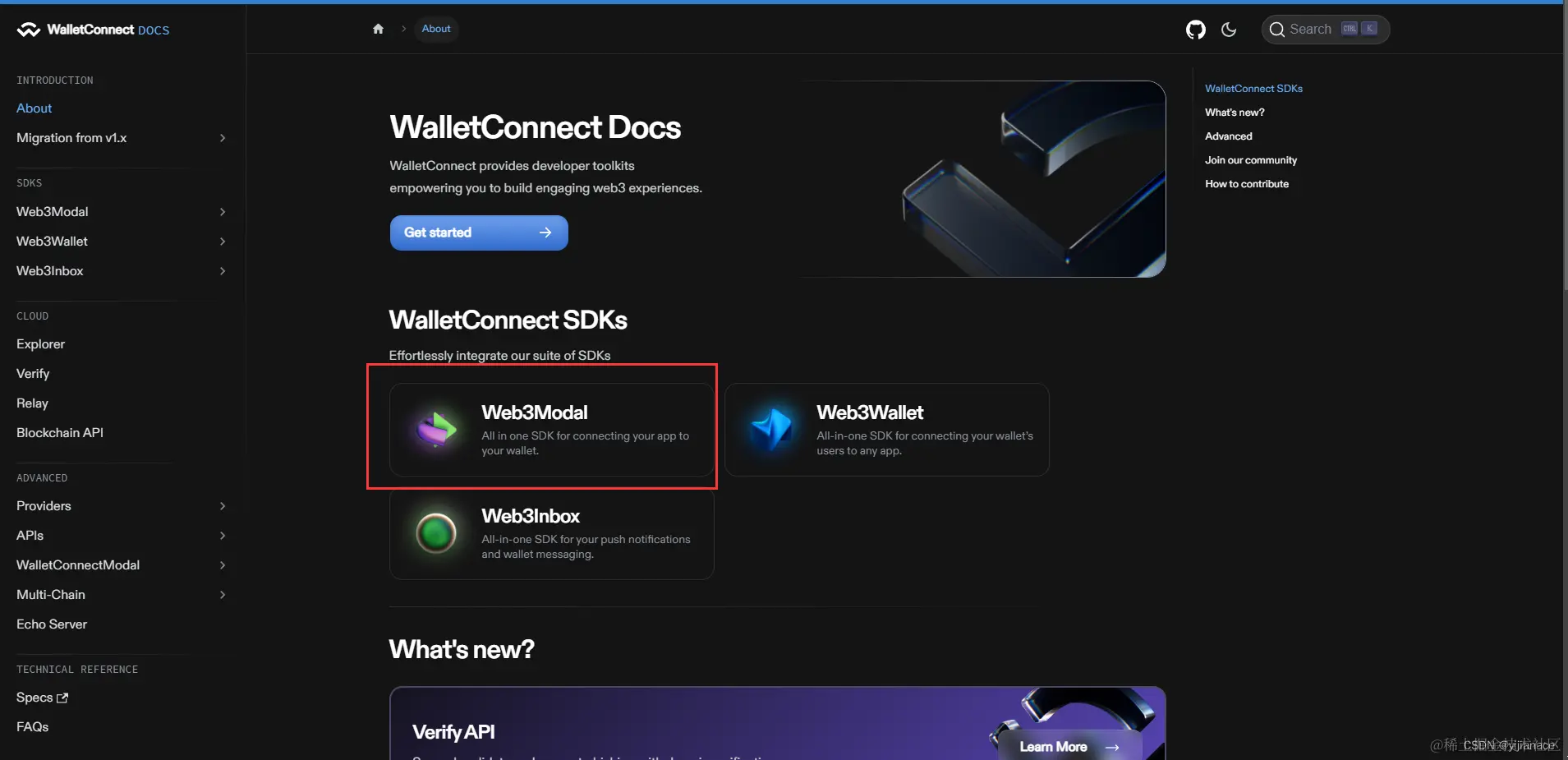The image size is (1568, 760).
Task: Open WalletConnectModal sidebar item
Action: point(78,565)
